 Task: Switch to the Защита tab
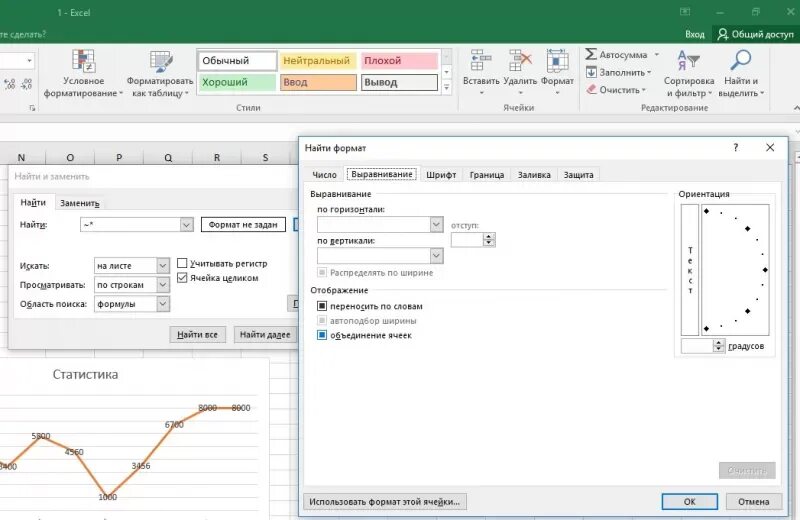click(x=579, y=175)
